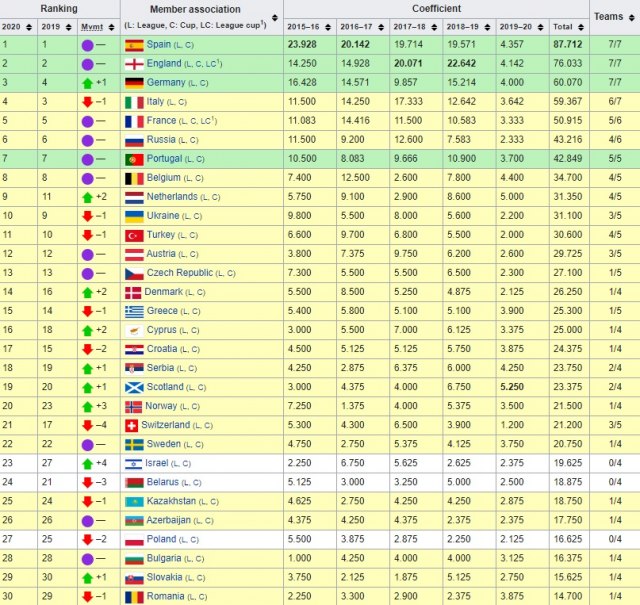Click the France country link
The height and width of the screenshot is (605, 640).
point(162,121)
